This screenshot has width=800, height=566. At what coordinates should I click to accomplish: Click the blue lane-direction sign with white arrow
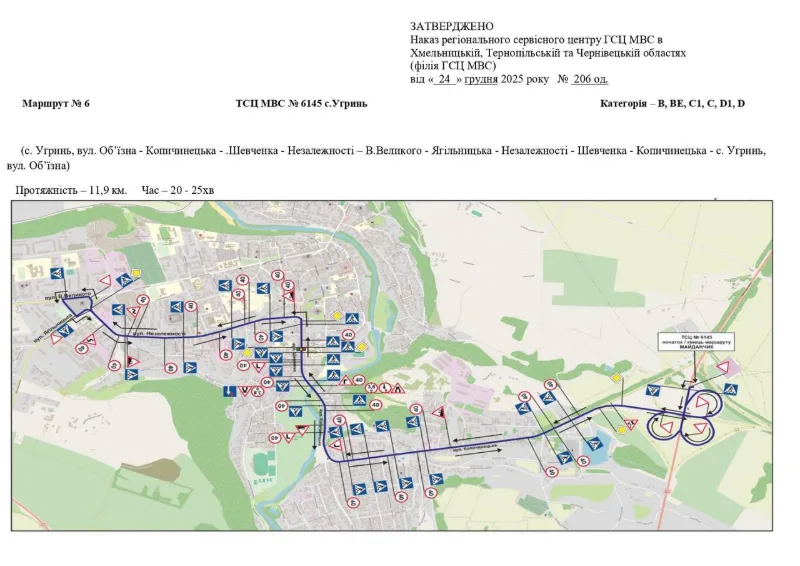230,391
